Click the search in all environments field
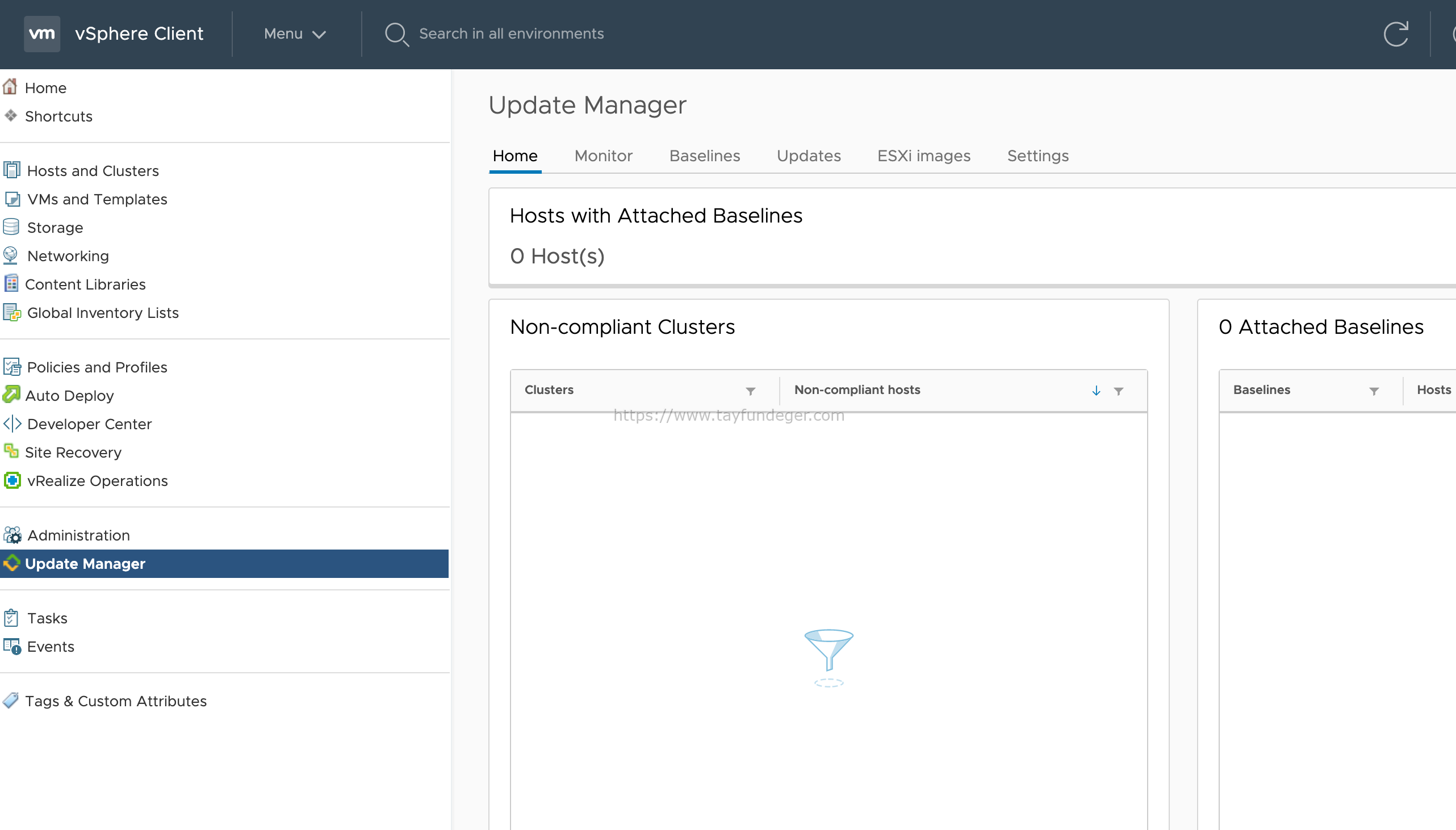Image resolution: width=1456 pixels, height=830 pixels. pos(512,33)
